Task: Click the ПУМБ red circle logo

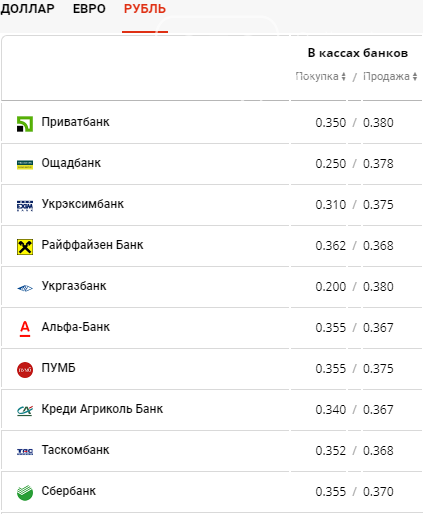Action: point(25,370)
